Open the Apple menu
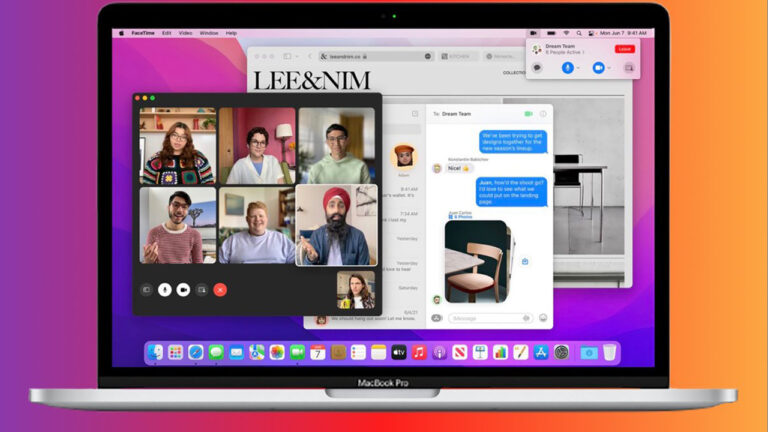The width and height of the screenshot is (768, 432). (x=121, y=33)
